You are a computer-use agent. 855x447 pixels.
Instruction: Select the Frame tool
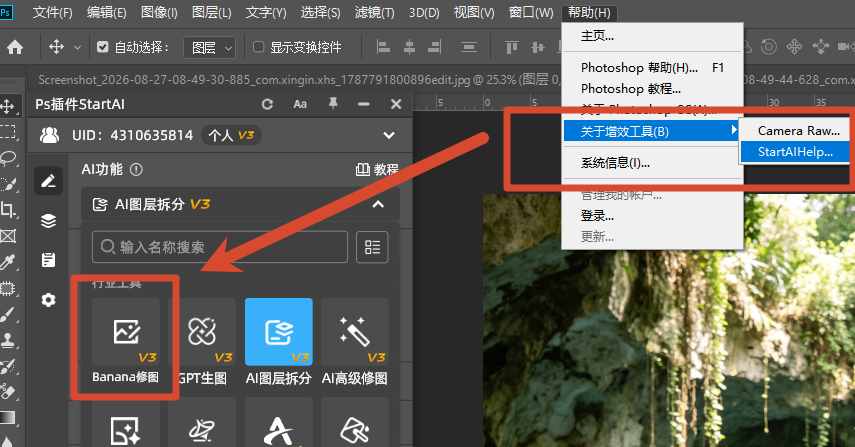pos(8,236)
